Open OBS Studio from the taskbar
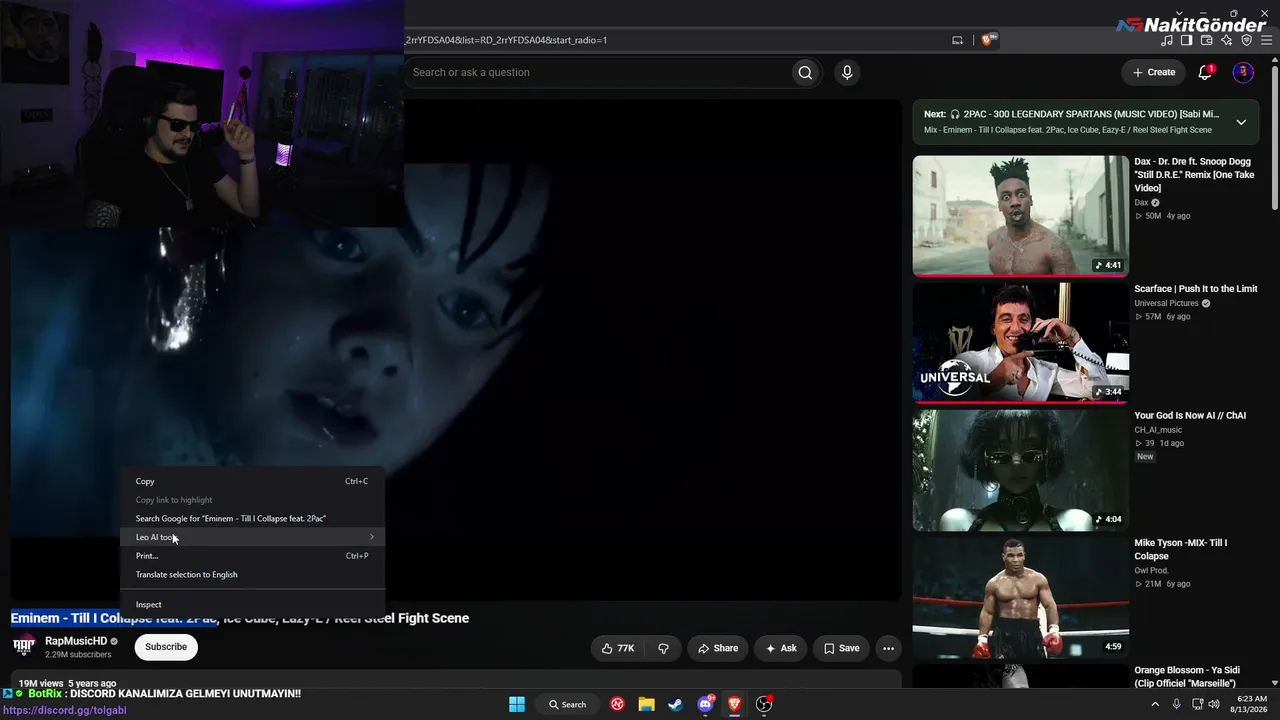This screenshot has height=720, width=1280. pyautogui.click(x=764, y=704)
